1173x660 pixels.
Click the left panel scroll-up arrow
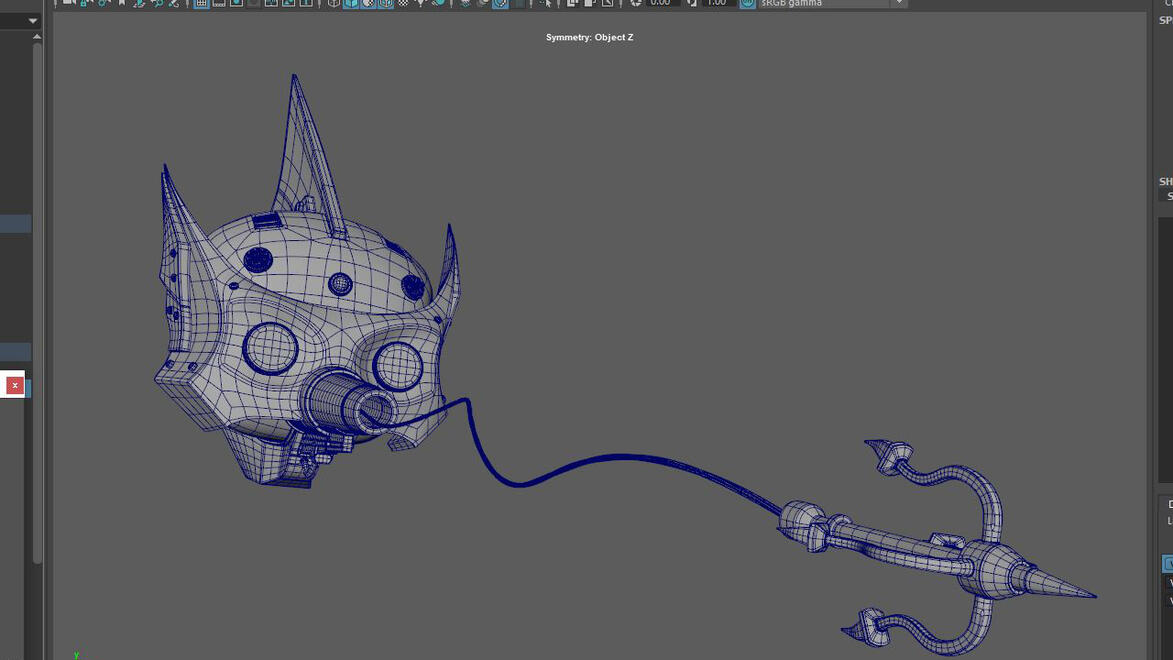coord(37,37)
